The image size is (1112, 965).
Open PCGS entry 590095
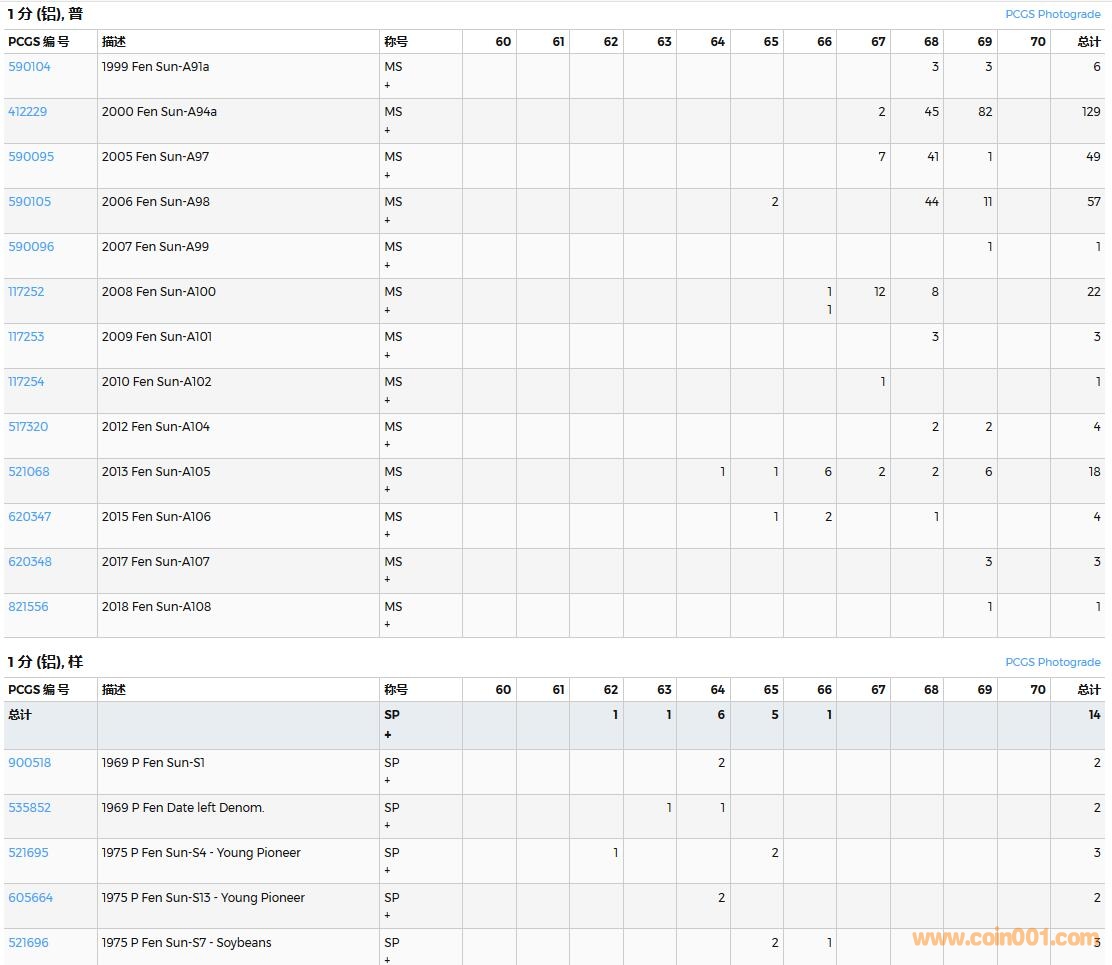point(31,157)
